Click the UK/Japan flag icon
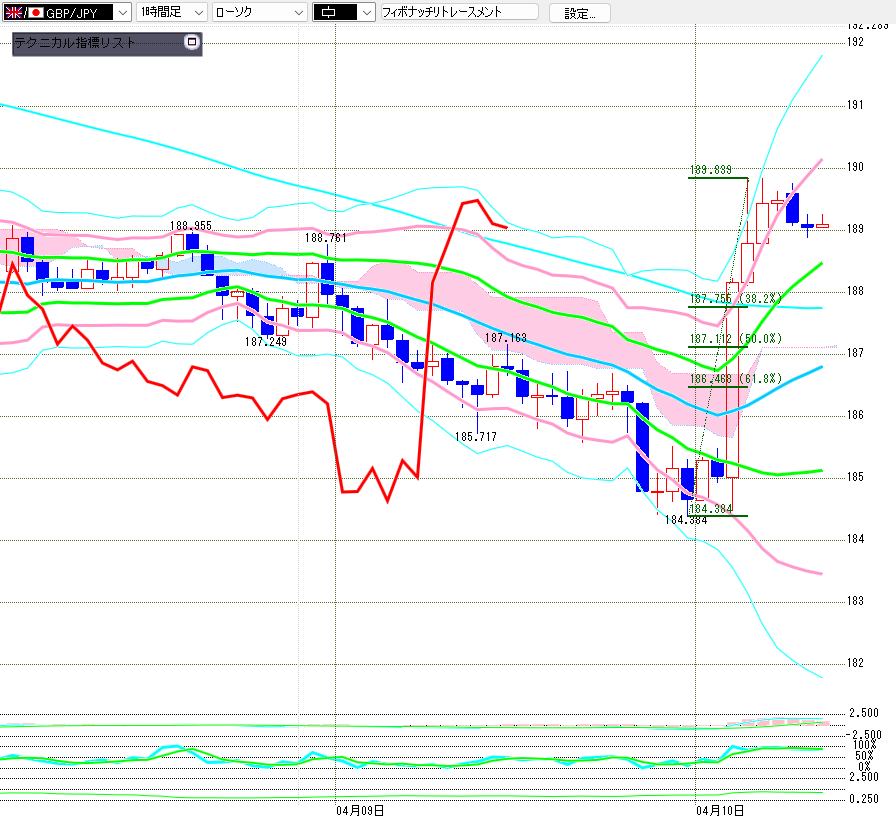Viewport: 896px width, 820px height. pyautogui.click(x=23, y=13)
